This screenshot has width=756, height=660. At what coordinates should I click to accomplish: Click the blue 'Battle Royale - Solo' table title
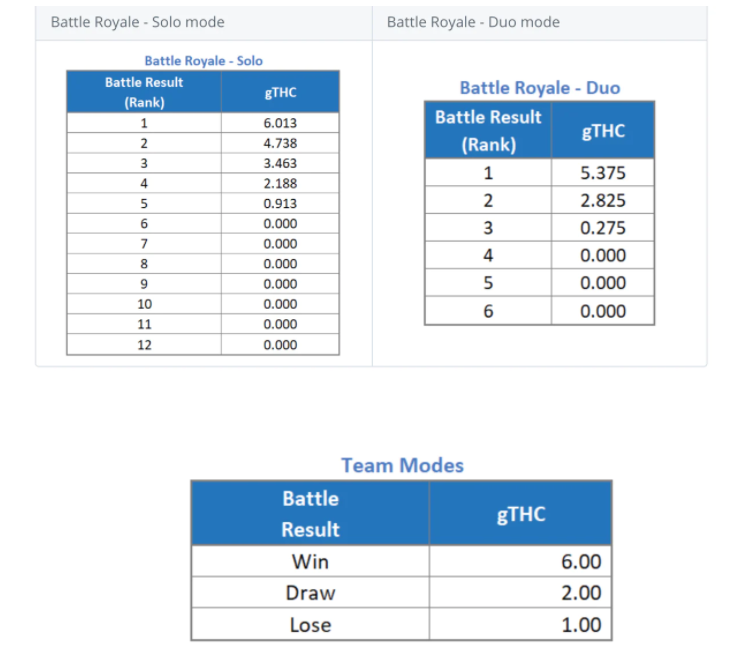[203, 61]
